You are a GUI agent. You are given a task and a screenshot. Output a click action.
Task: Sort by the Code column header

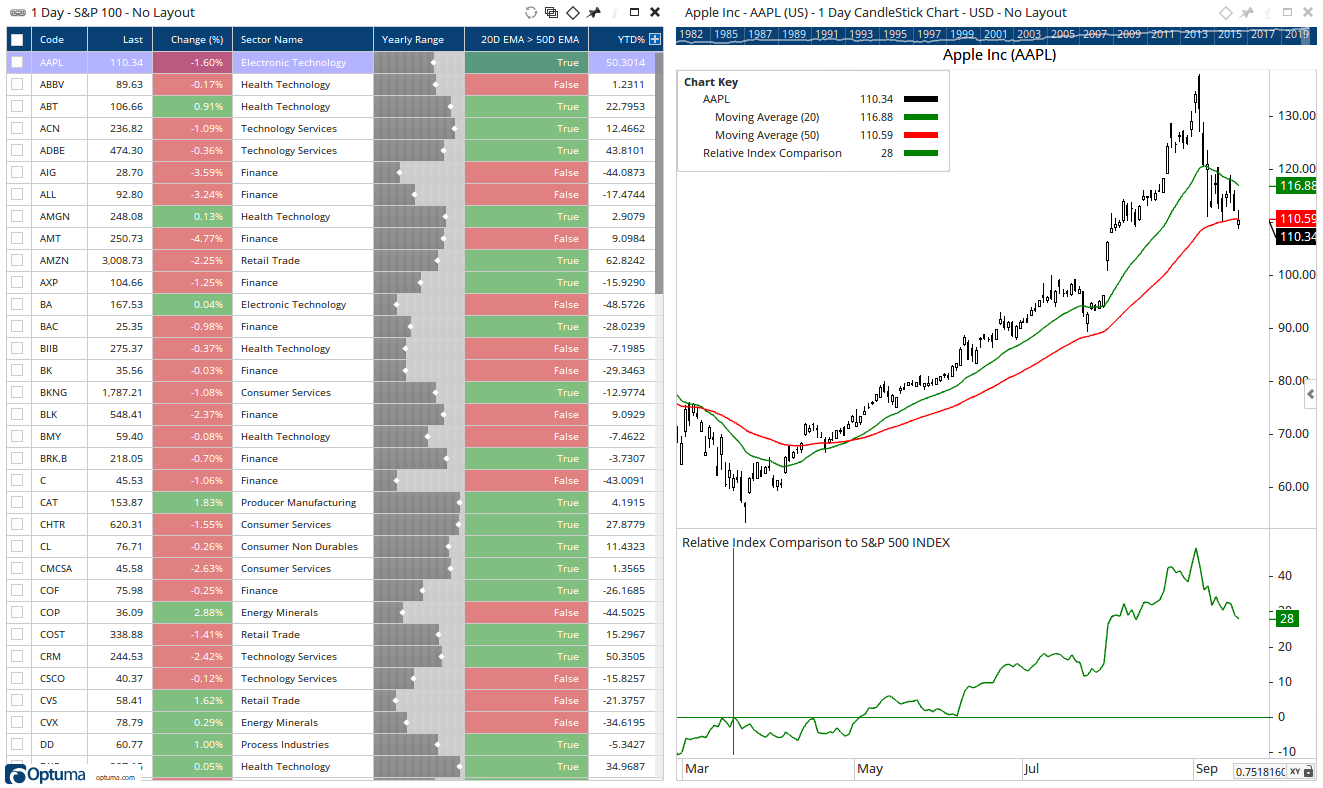point(59,40)
